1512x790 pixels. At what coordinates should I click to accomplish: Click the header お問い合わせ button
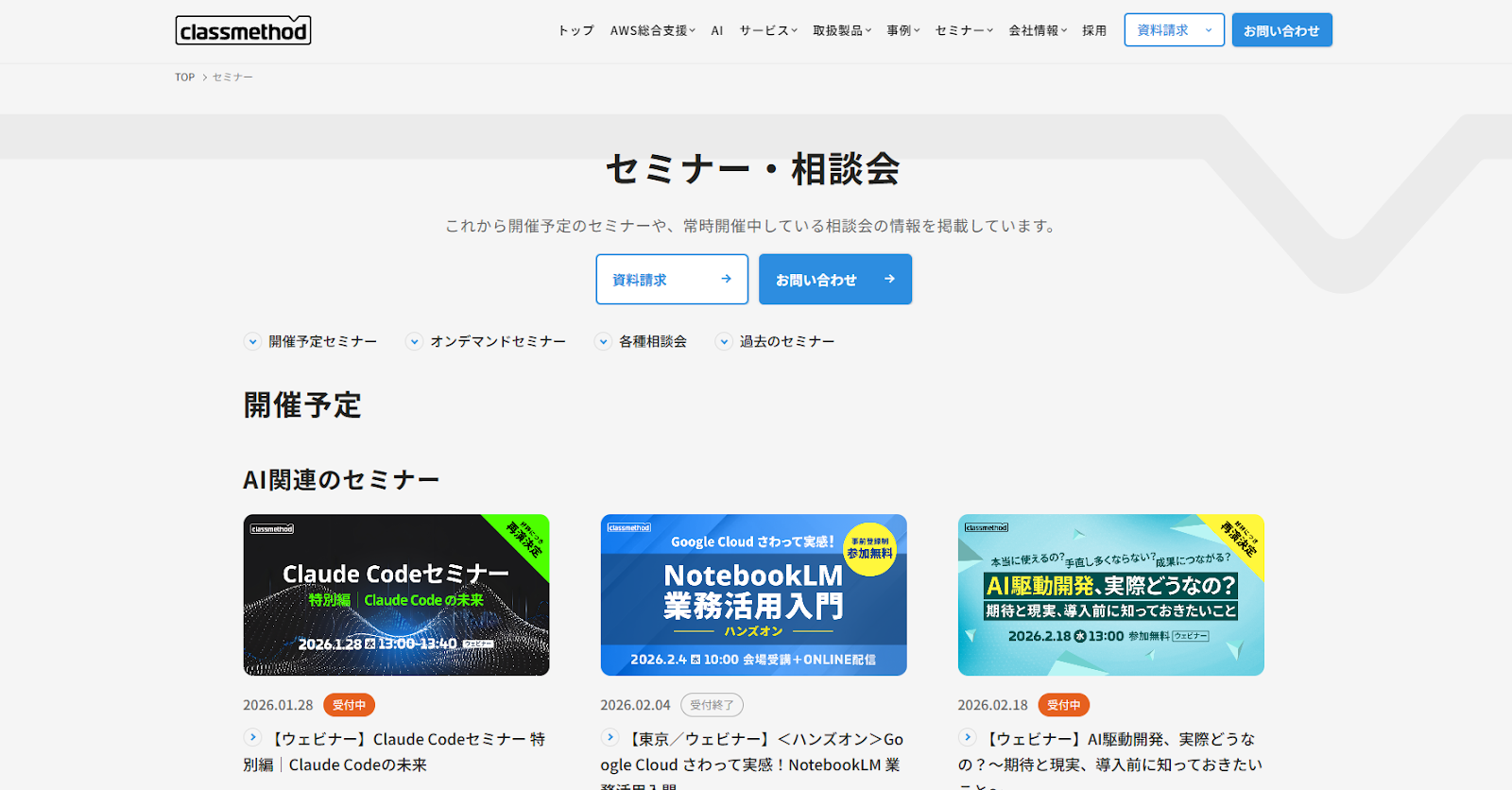click(1281, 30)
